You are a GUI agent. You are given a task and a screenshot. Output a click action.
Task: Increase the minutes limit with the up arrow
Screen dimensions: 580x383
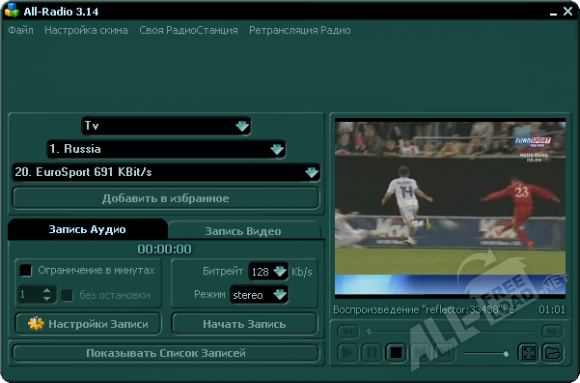(x=47, y=290)
